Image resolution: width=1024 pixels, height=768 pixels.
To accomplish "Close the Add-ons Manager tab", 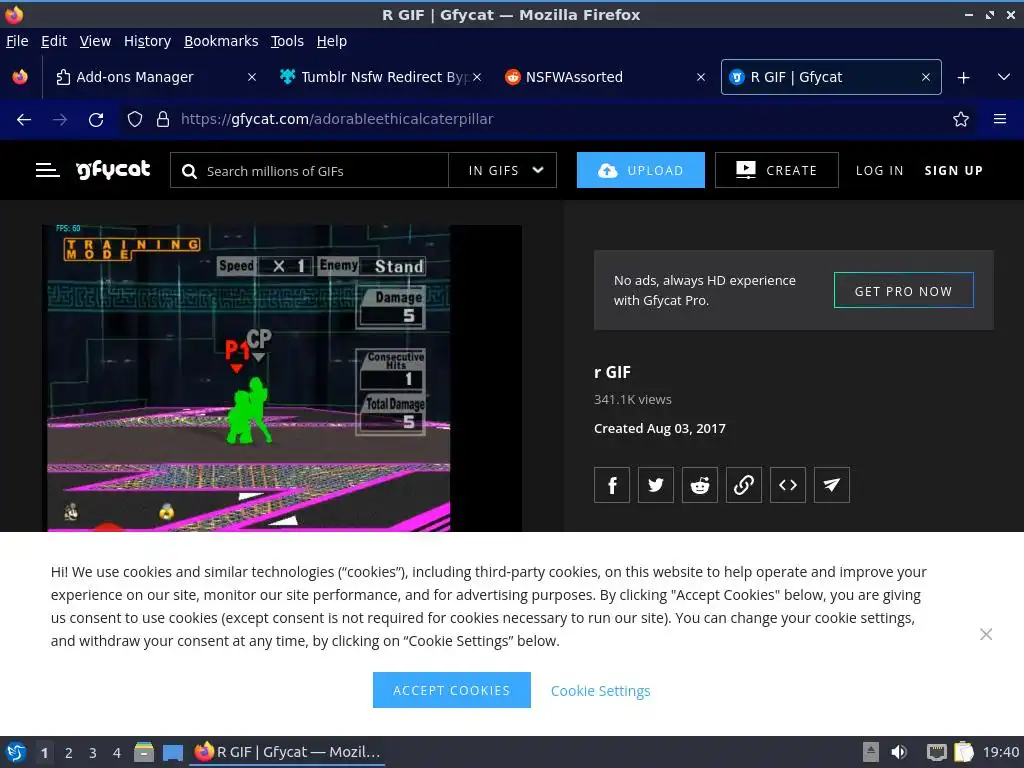I will 252,77.
